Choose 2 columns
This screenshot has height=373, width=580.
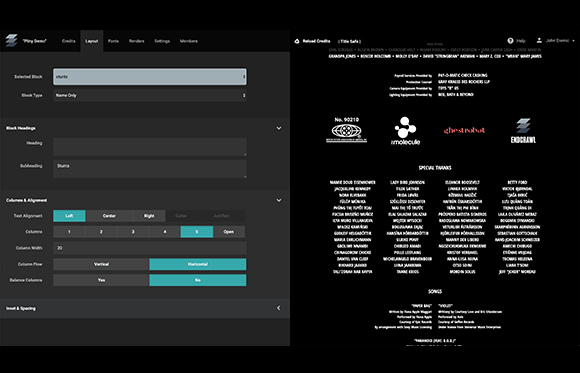[x=101, y=232]
